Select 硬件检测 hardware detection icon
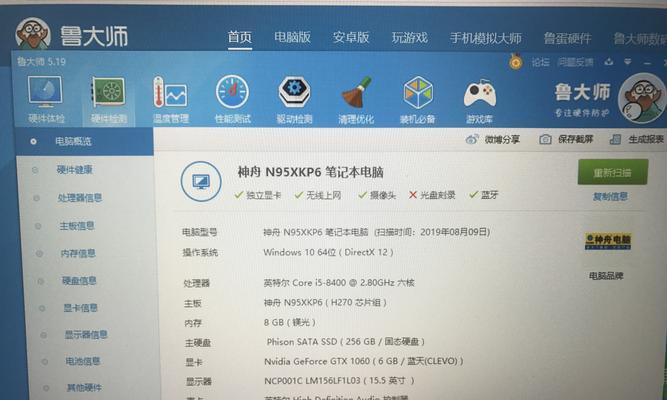Image resolution: width=667 pixels, height=400 pixels. pos(109,100)
